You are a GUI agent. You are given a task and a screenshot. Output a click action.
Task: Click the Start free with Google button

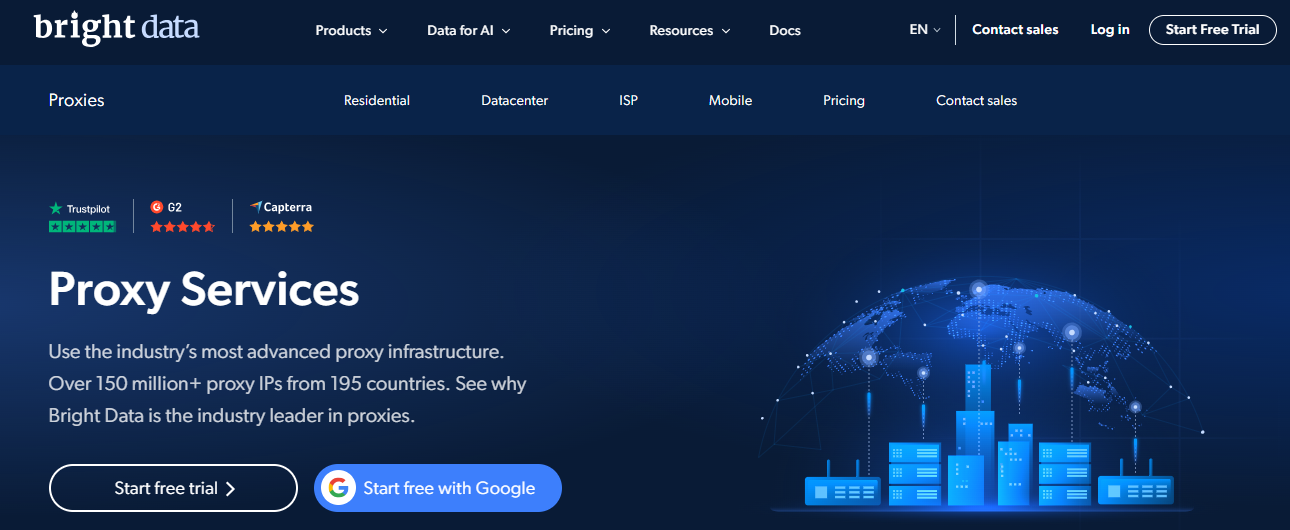point(438,488)
